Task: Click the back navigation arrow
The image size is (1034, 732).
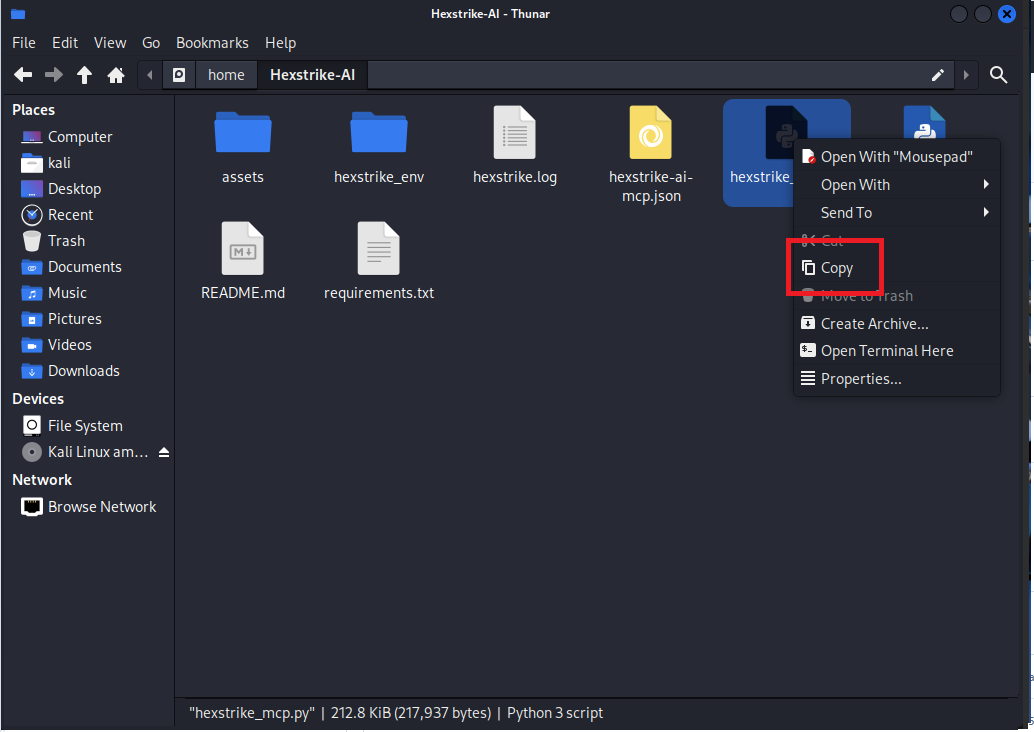Action: tap(23, 75)
